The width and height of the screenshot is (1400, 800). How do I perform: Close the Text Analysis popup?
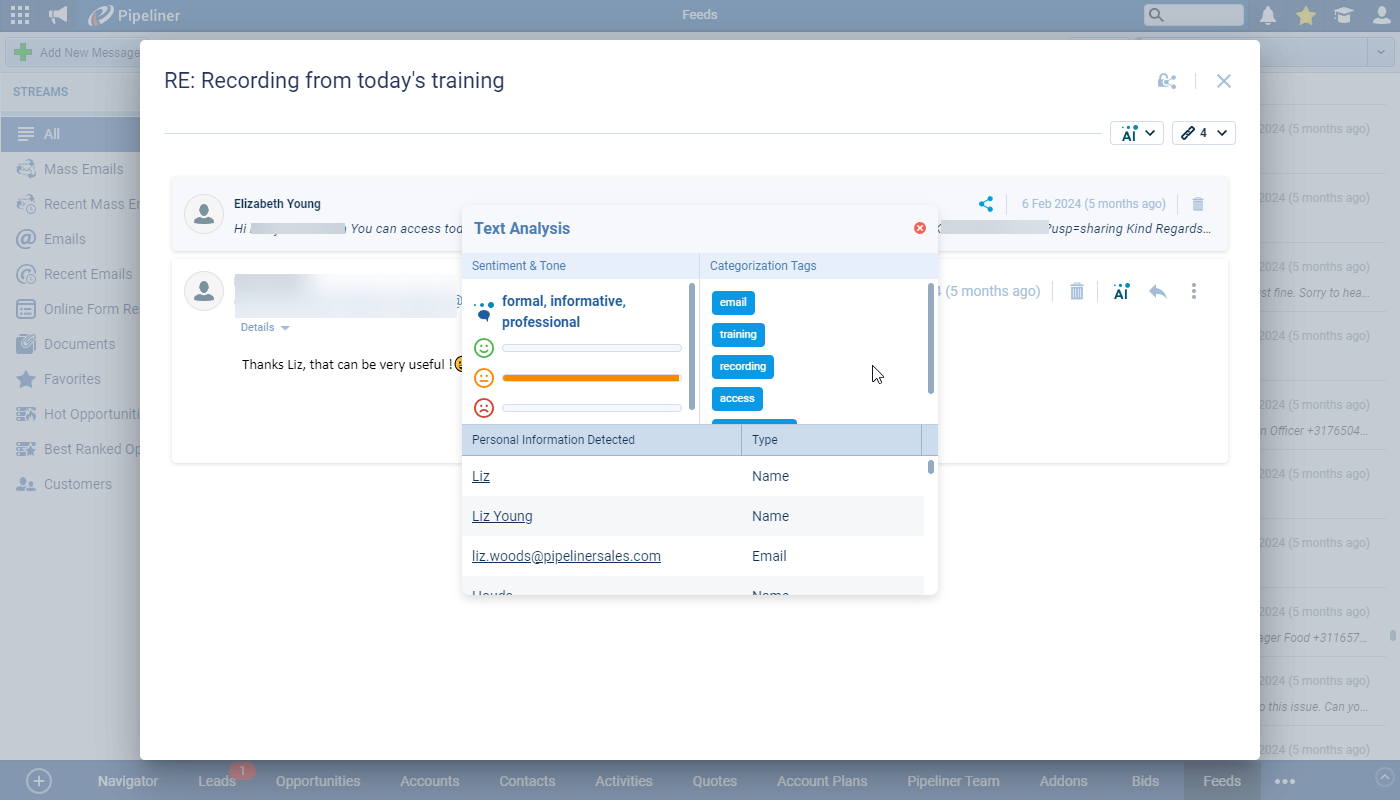[x=920, y=228]
